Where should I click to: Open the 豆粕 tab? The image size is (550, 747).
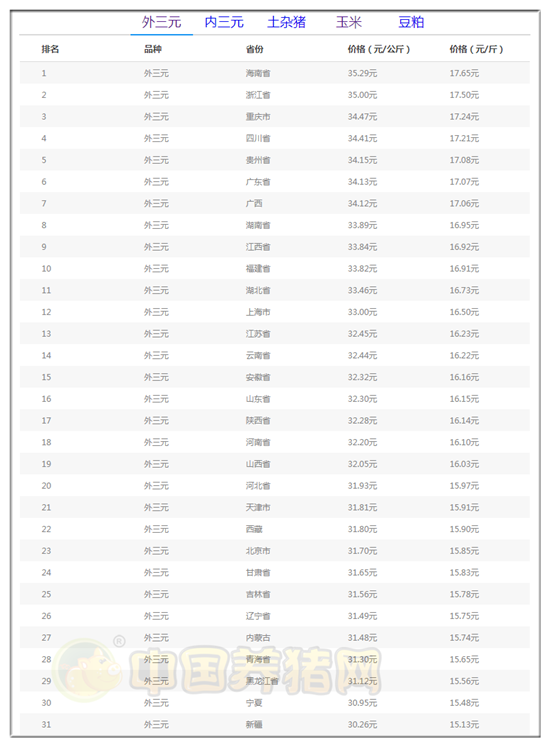411,22
